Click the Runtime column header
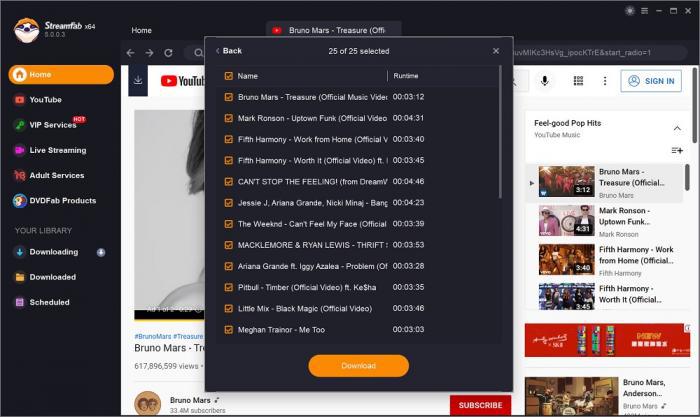The height and width of the screenshot is (417, 700). pos(406,76)
